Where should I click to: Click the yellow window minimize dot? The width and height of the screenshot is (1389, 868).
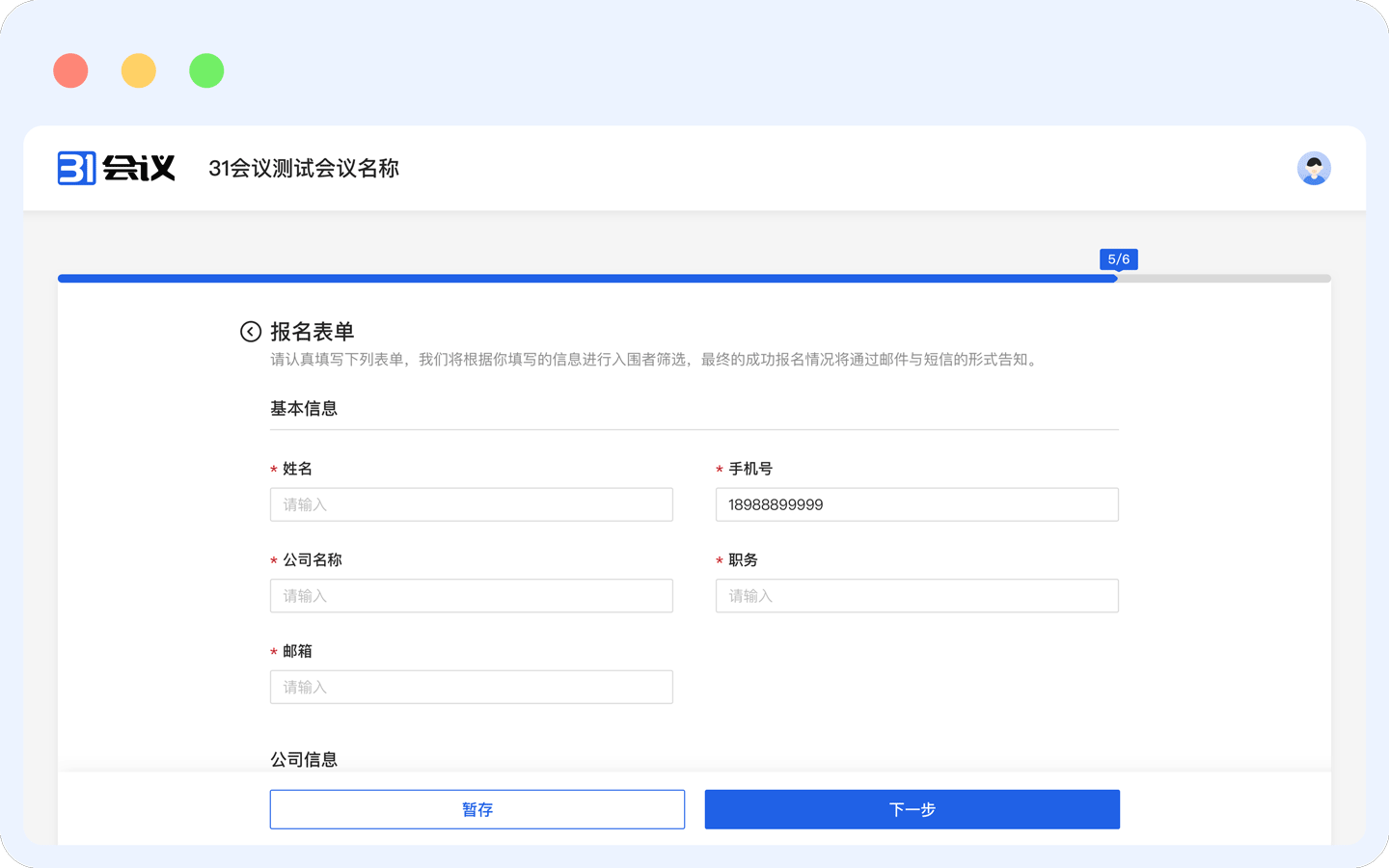tap(139, 70)
